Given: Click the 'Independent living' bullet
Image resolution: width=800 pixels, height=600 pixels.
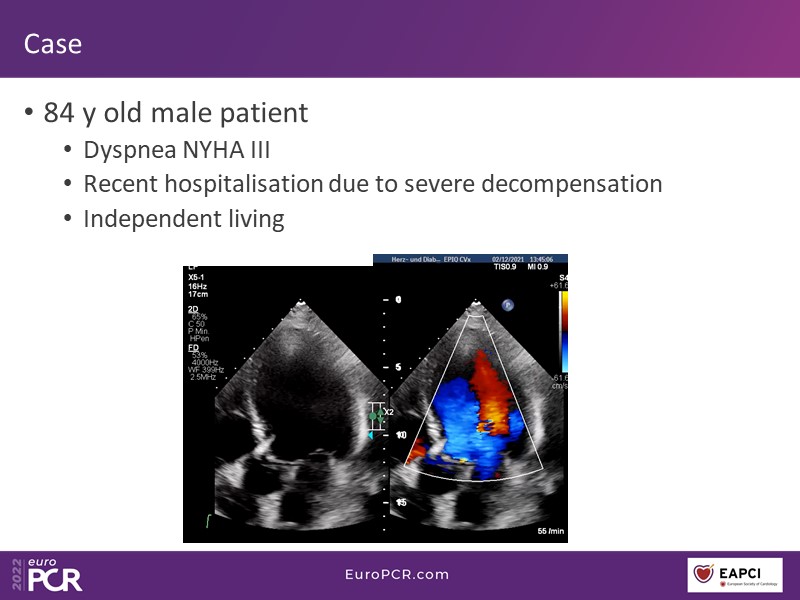Looking at the screenshot, I should click(x=184, y=219).
